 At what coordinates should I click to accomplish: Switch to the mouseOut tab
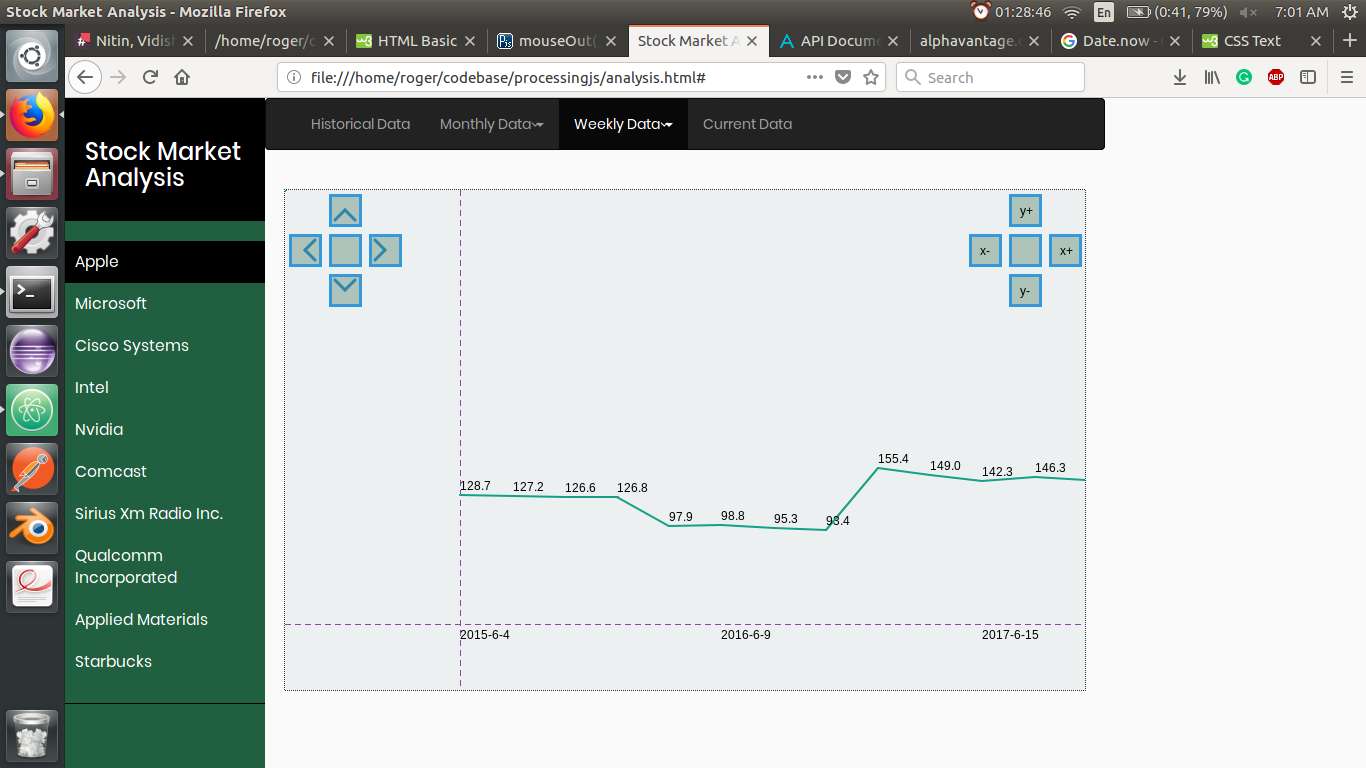558,41
